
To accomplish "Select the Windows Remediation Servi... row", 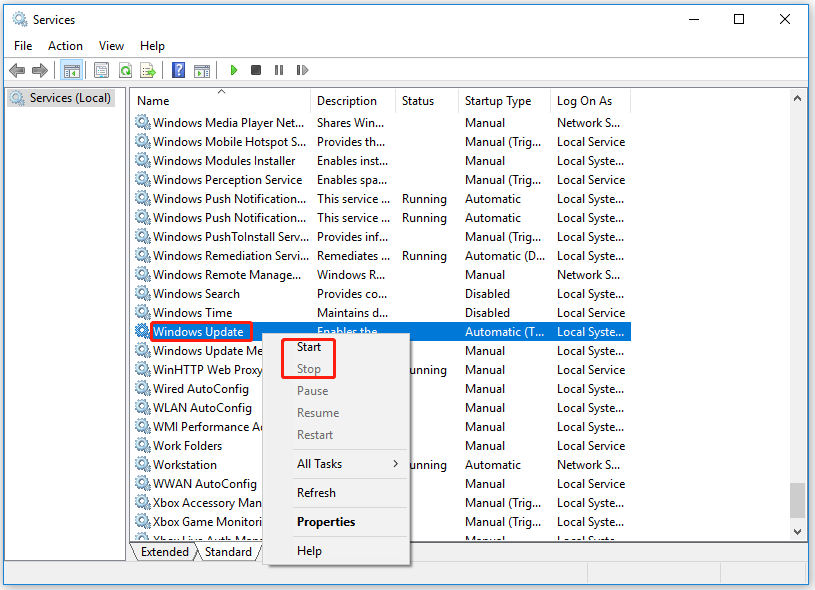I will [x=382, y=256].
